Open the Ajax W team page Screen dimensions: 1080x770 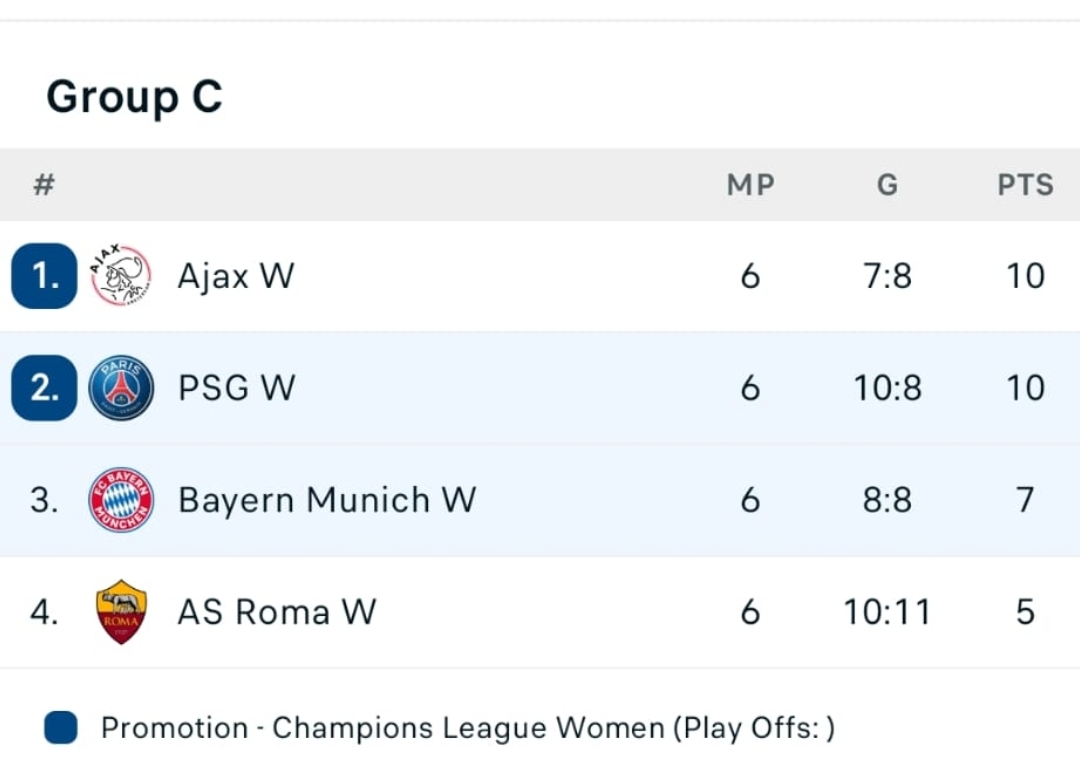[236, 276]
